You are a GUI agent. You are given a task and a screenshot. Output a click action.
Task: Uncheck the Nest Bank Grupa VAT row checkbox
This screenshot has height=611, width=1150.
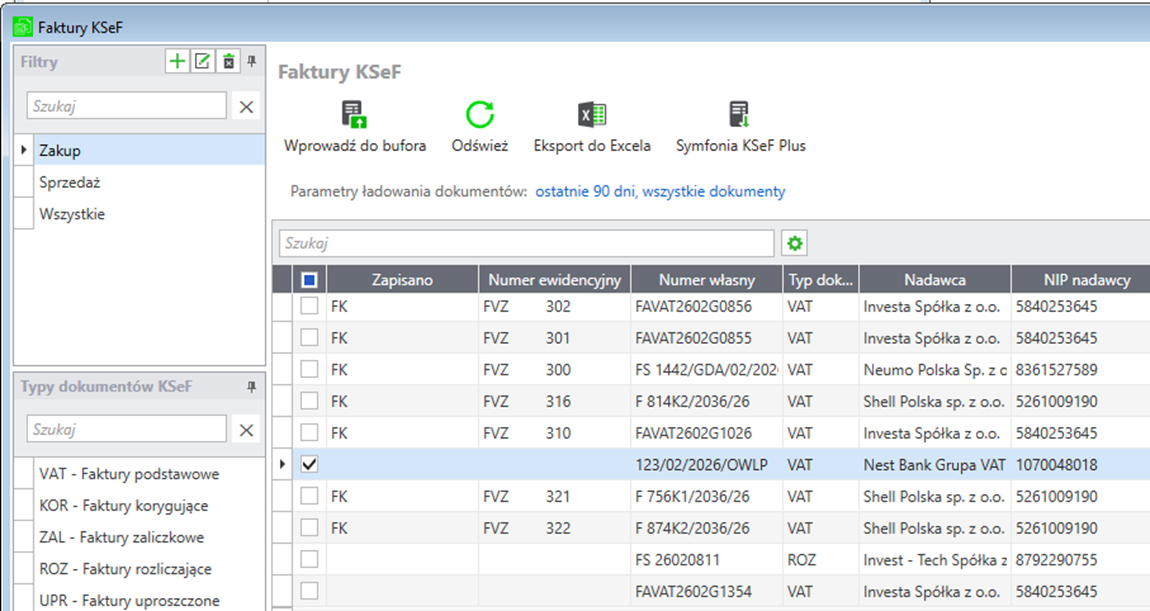[309, 464]
